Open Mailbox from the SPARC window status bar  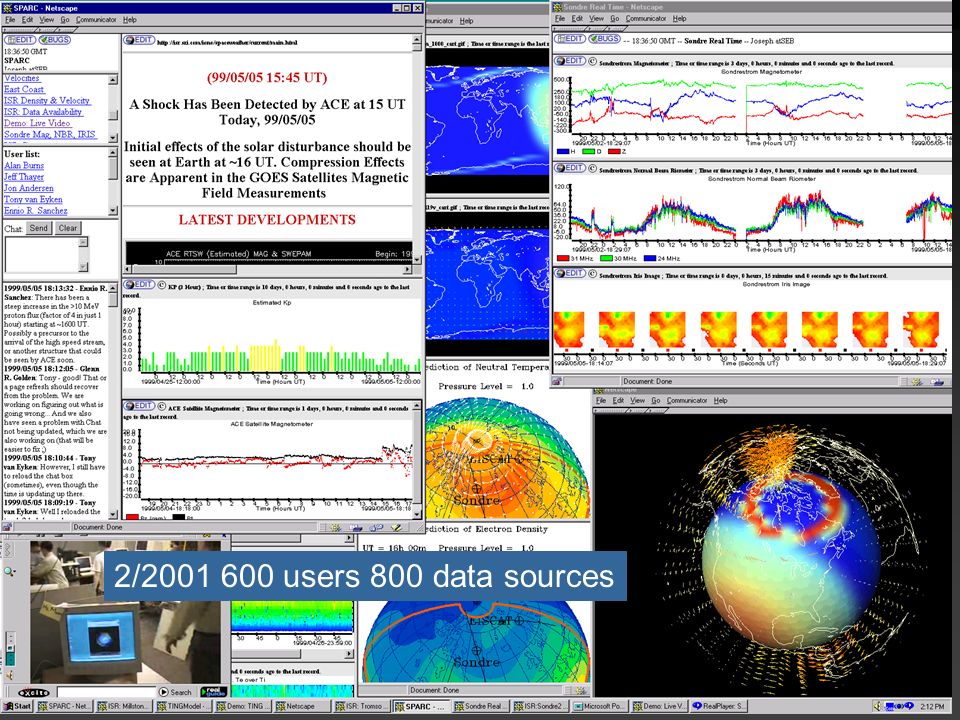[x=356, y=527]
